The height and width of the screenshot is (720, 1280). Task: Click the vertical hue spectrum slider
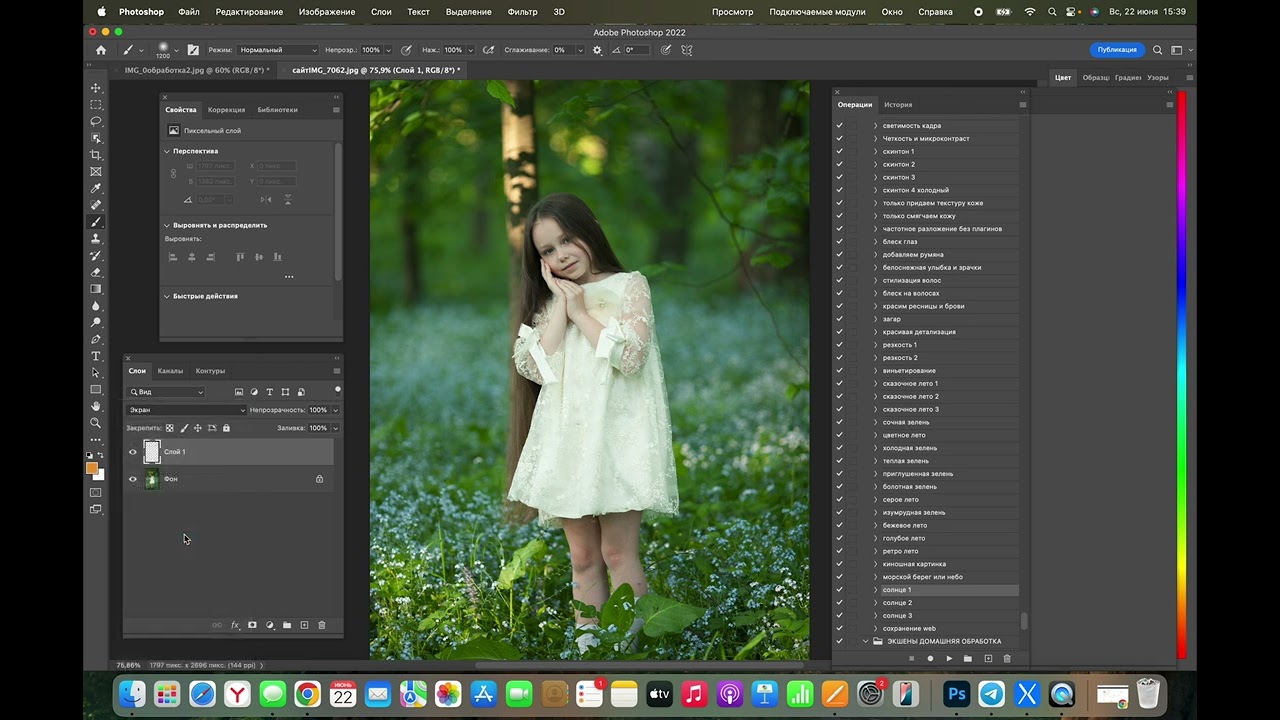point(1181,375)
